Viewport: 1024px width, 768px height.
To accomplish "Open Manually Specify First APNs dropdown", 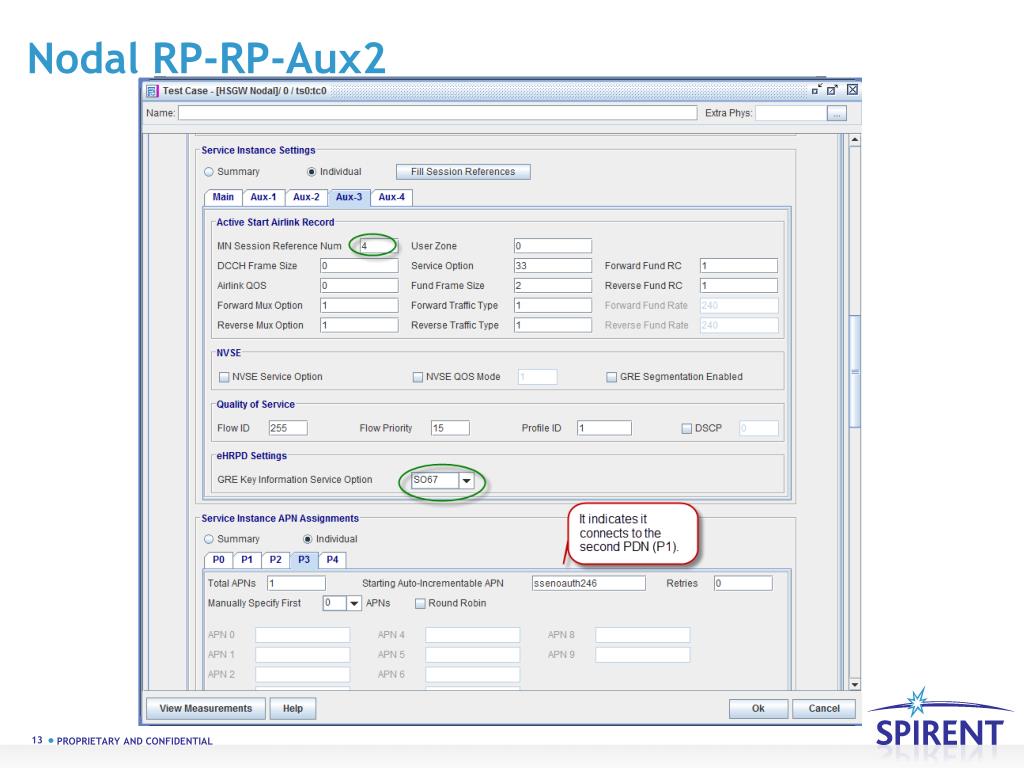I will (x=353, y=603).
